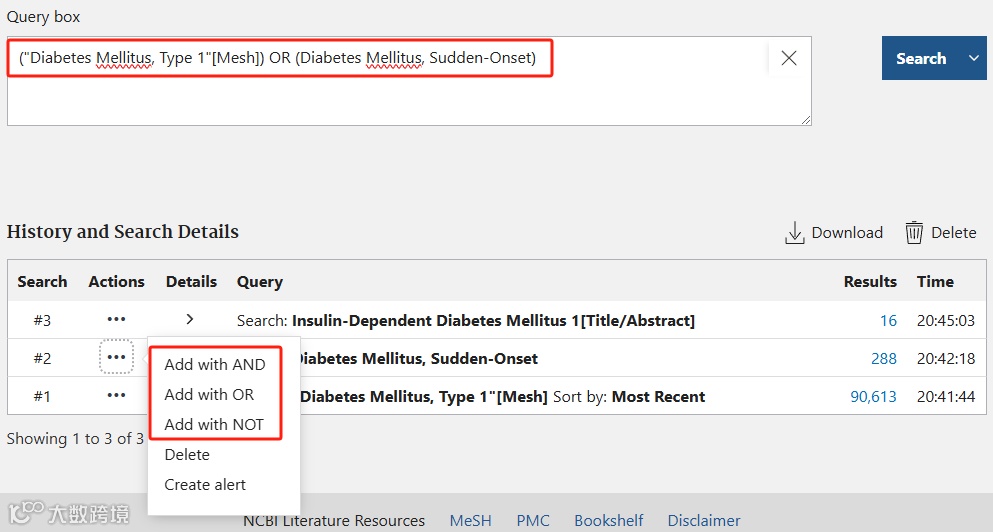The image size is (993, 532).
Task: Open the 288 results link
Action: coord(883,358)
